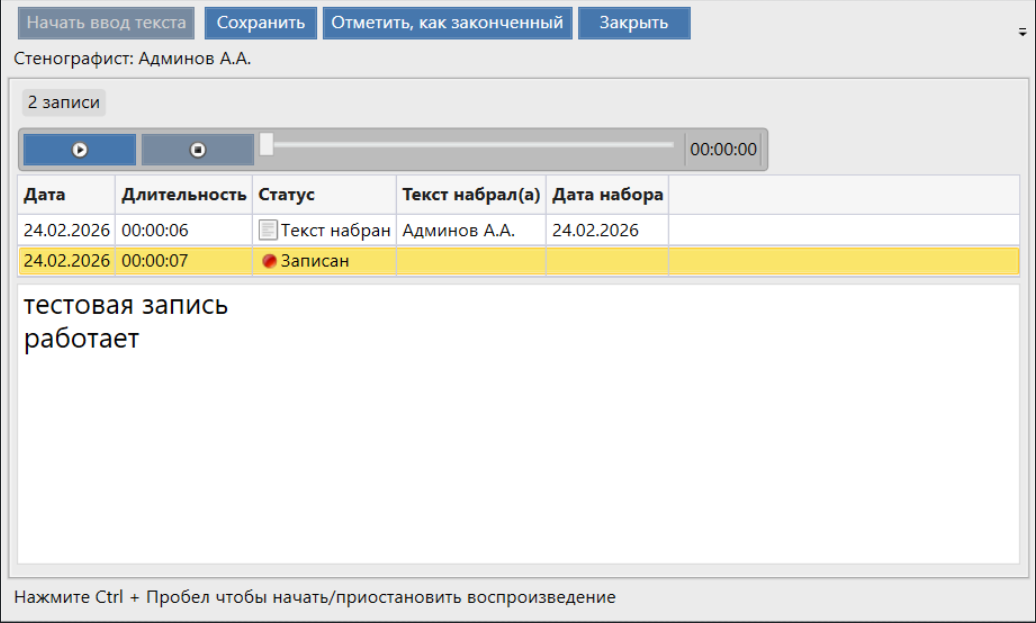Click the 'Начать ввод текста' button
Image resolution: width=1036 pixels, height=623 pixels.
pyautogui.click(x=106, y=23)
